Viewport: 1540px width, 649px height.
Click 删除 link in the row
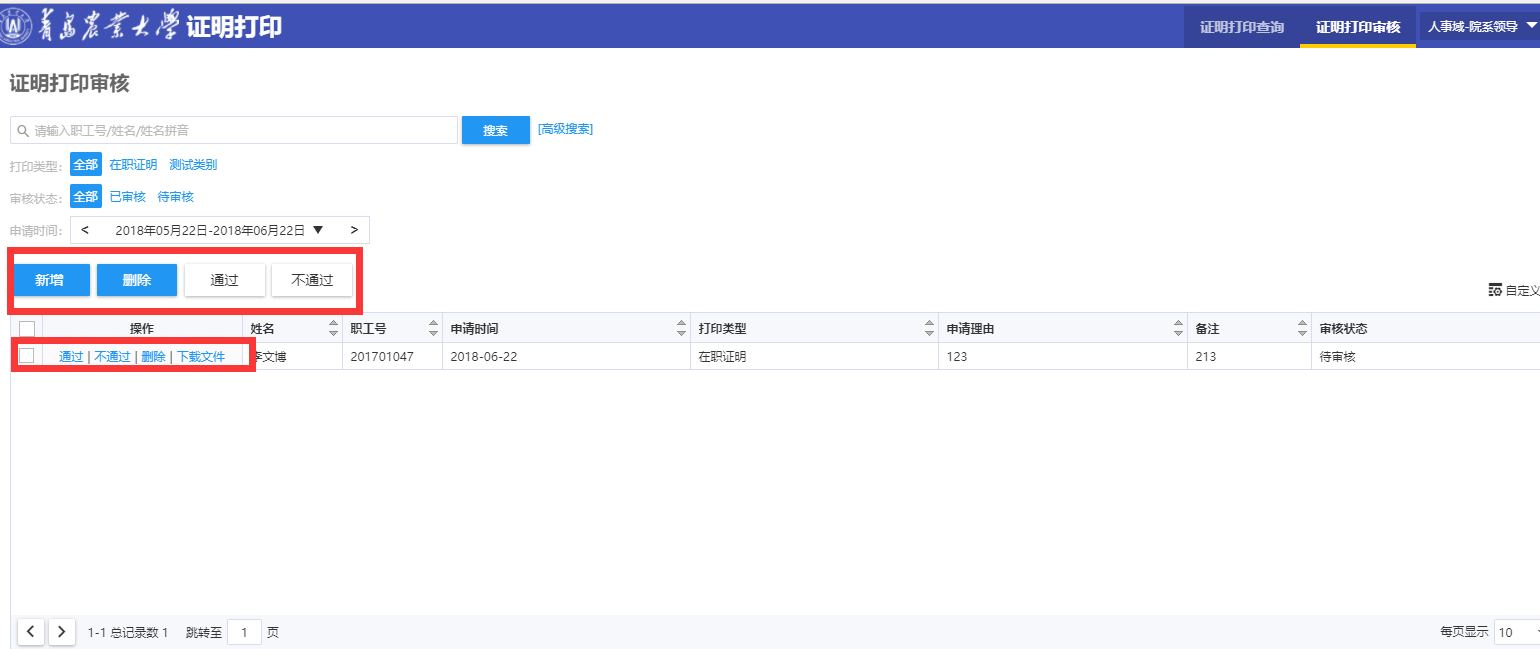(153, 356)
